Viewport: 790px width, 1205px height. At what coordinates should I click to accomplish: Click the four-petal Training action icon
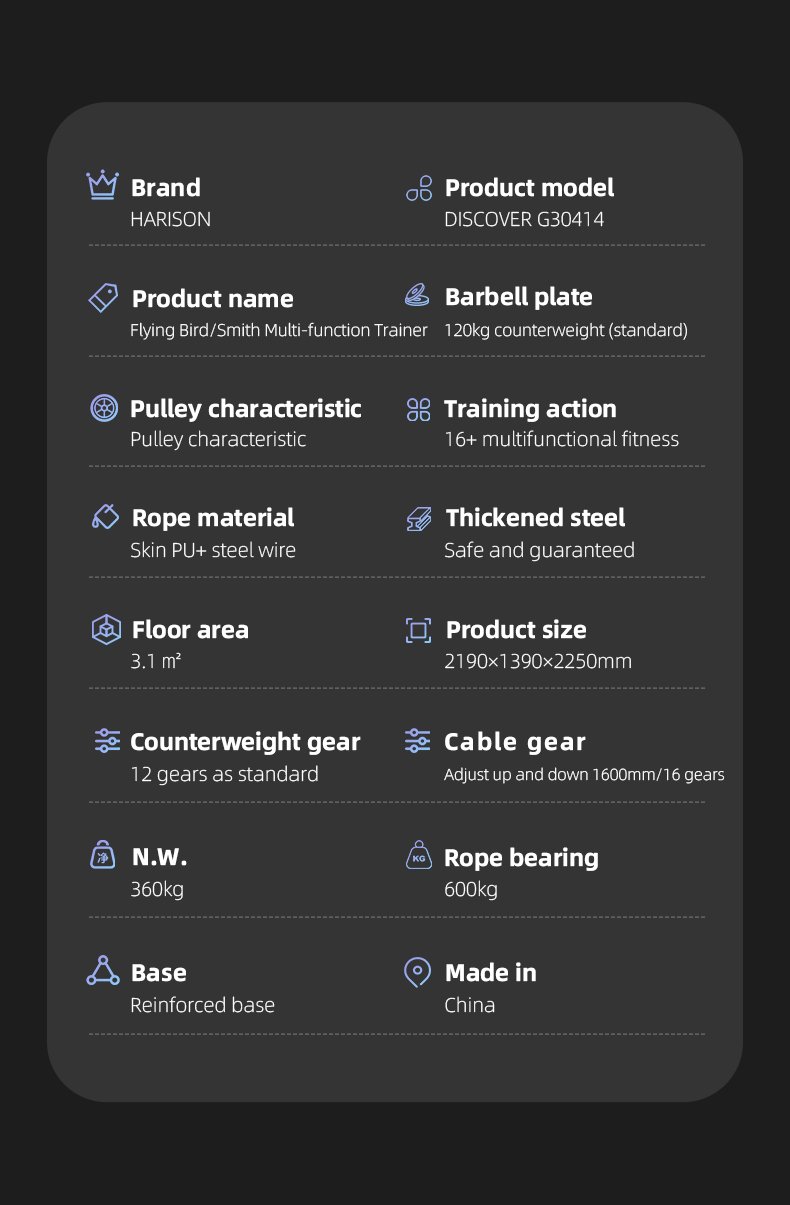pyautogui.click(x=418, y=409)
